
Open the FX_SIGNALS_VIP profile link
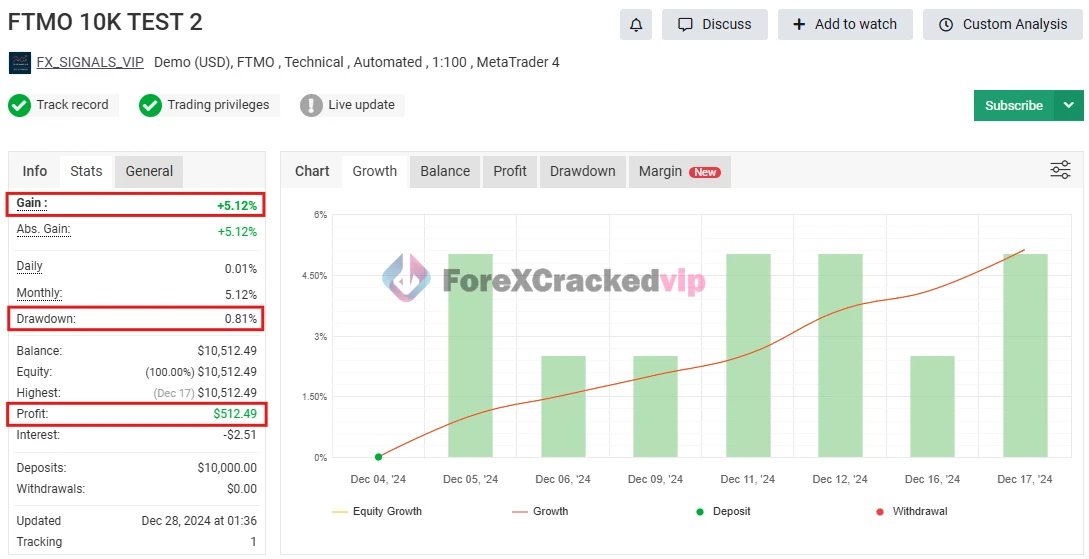pos(90,62)
